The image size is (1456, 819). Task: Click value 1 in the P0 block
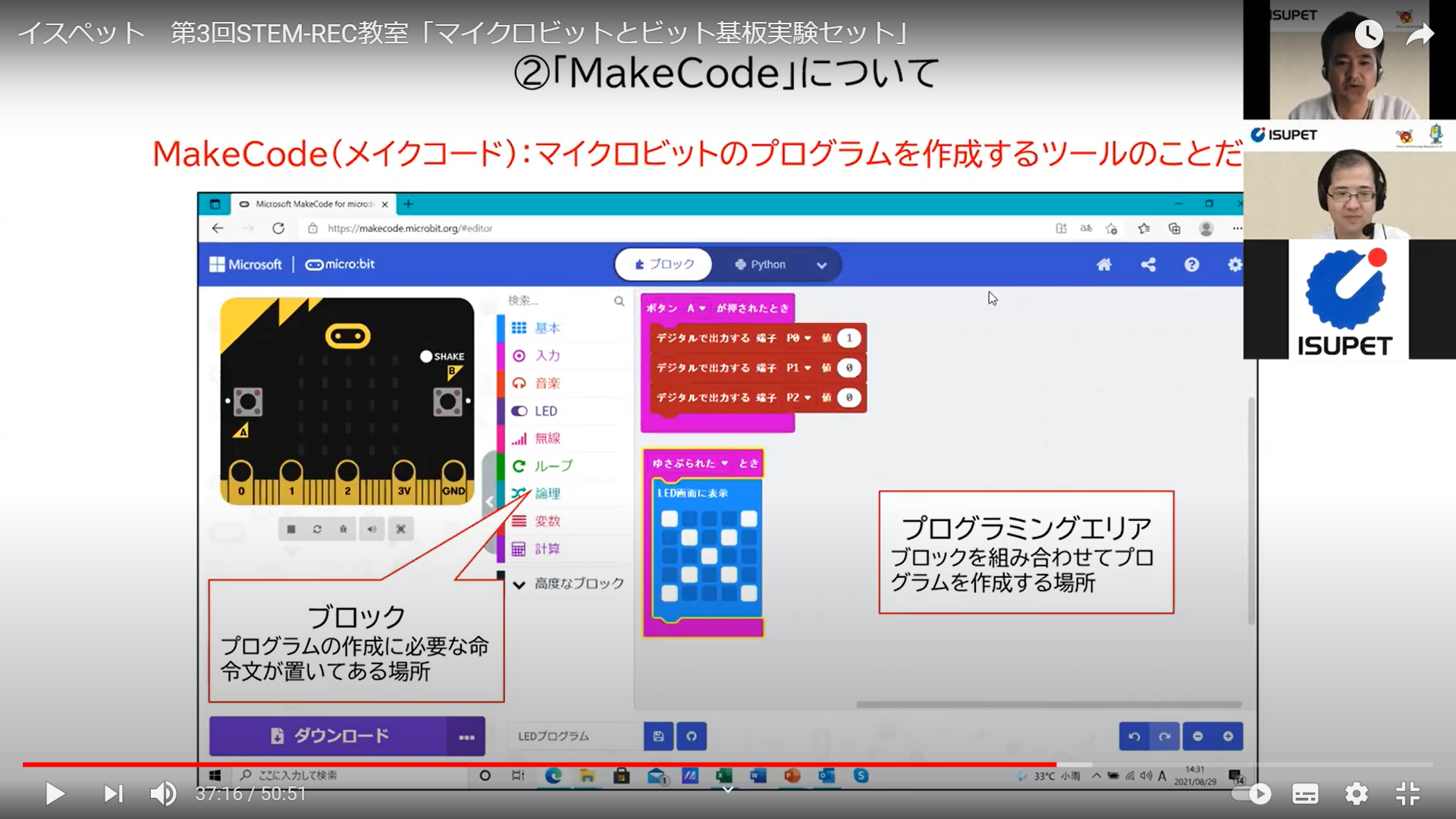pos(849,338)
